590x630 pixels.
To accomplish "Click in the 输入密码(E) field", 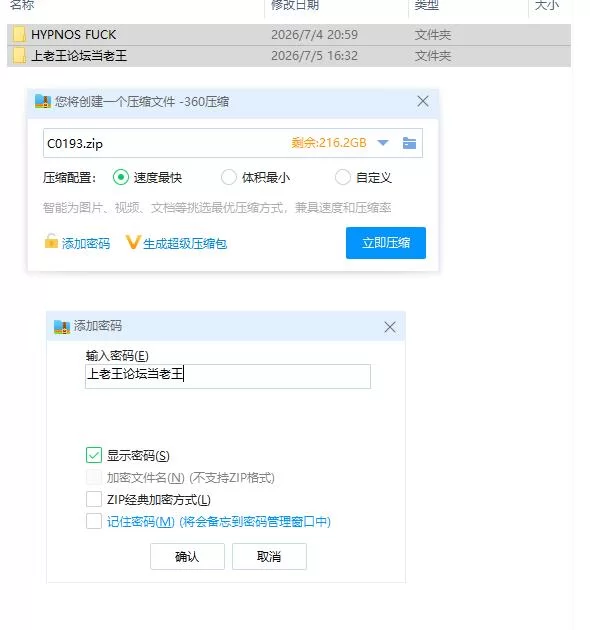I will click(228, 376).
